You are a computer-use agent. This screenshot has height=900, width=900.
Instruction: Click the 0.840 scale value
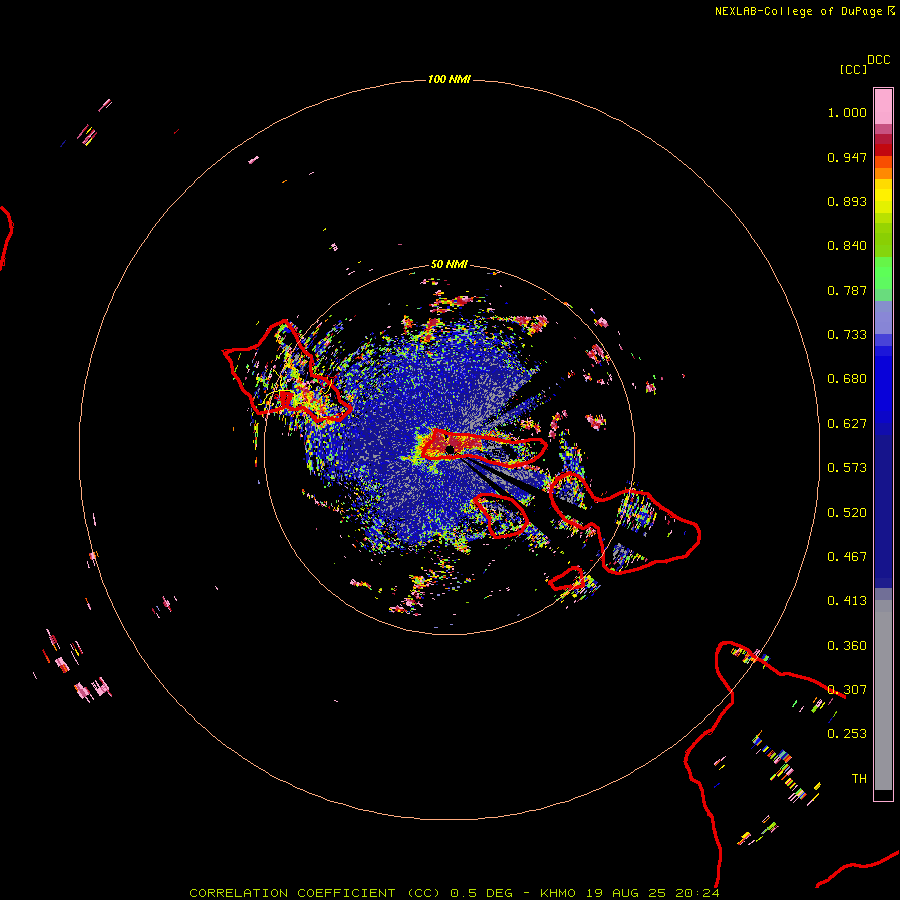tap(847, 246)
